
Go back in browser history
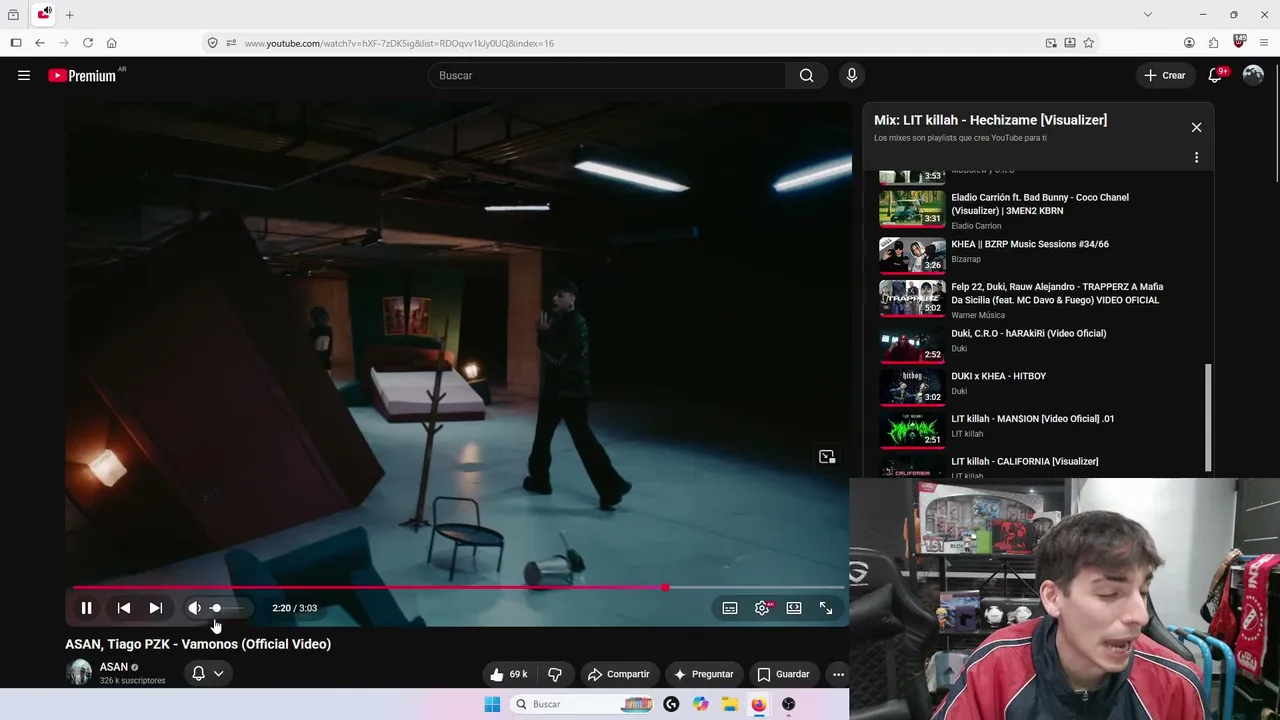click(x=40, y=43)
